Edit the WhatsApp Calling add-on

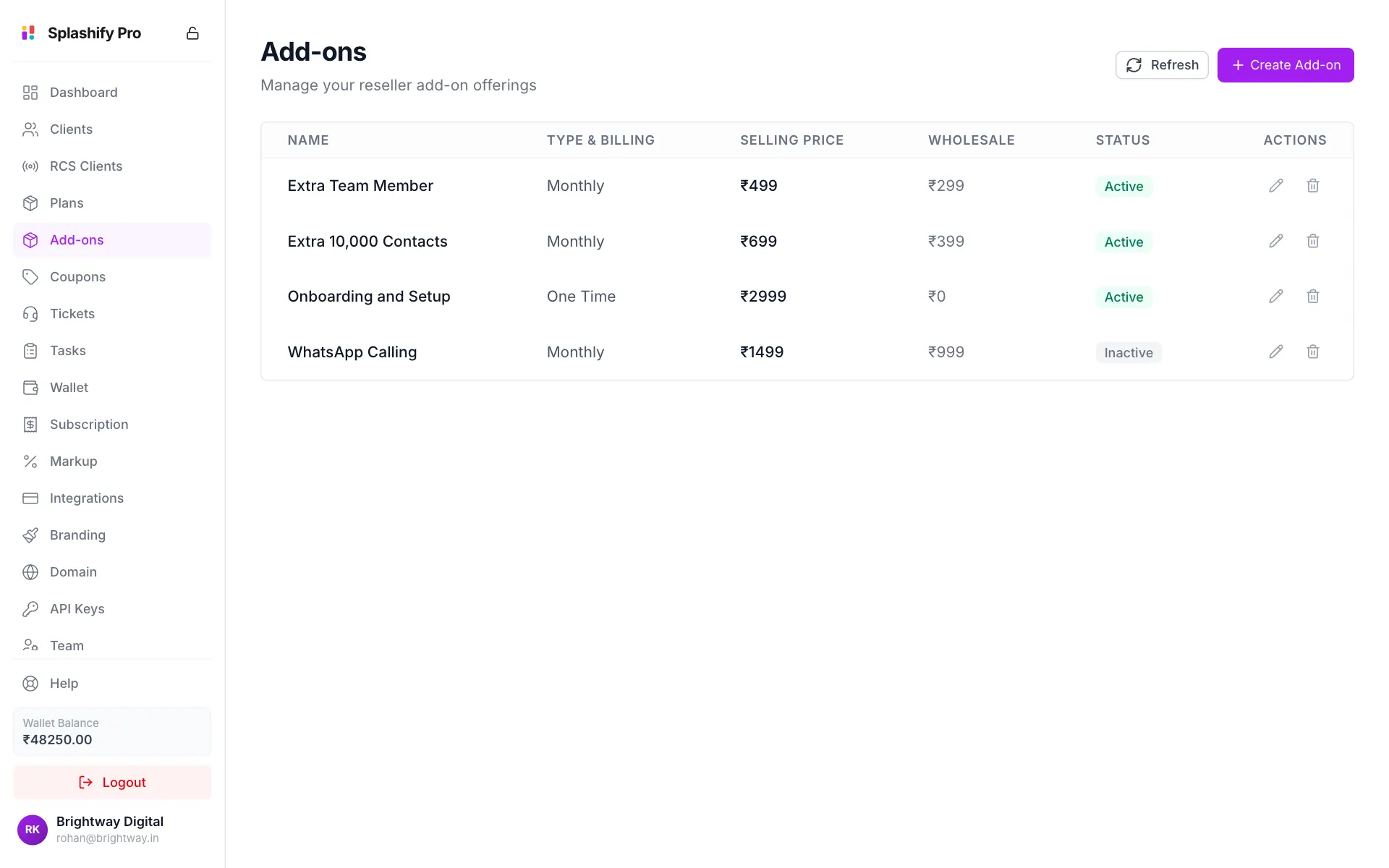(x=1276, y=352)
